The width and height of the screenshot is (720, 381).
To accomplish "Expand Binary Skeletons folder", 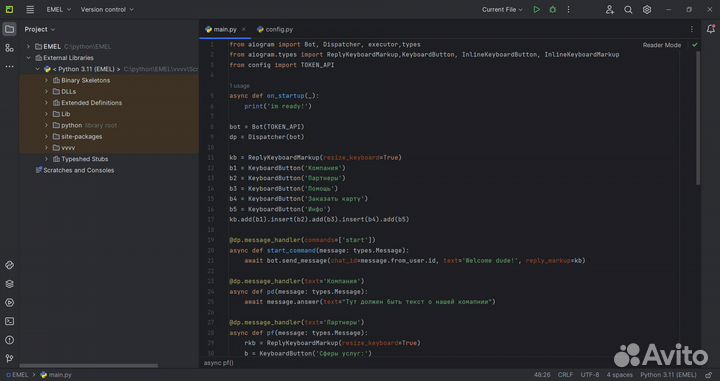I will [46, 80].
